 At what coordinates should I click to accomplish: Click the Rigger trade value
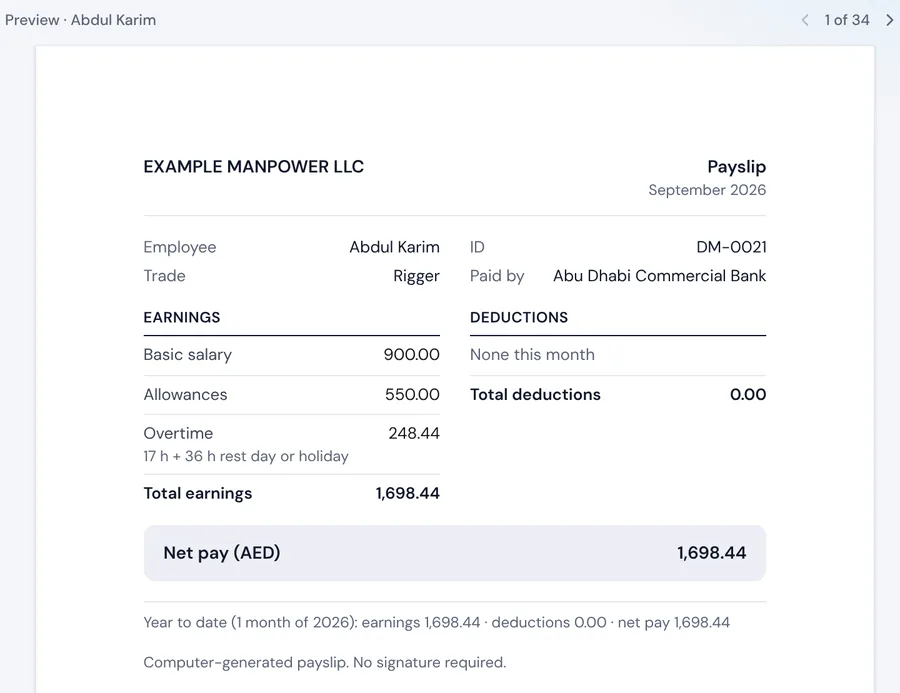point(416,276)
